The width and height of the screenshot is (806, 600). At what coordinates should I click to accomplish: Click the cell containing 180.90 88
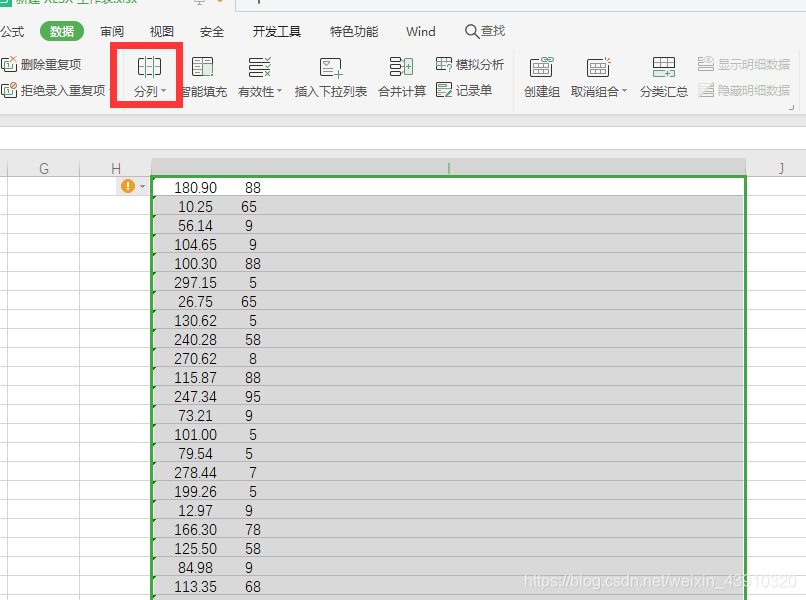click(449, 187)
